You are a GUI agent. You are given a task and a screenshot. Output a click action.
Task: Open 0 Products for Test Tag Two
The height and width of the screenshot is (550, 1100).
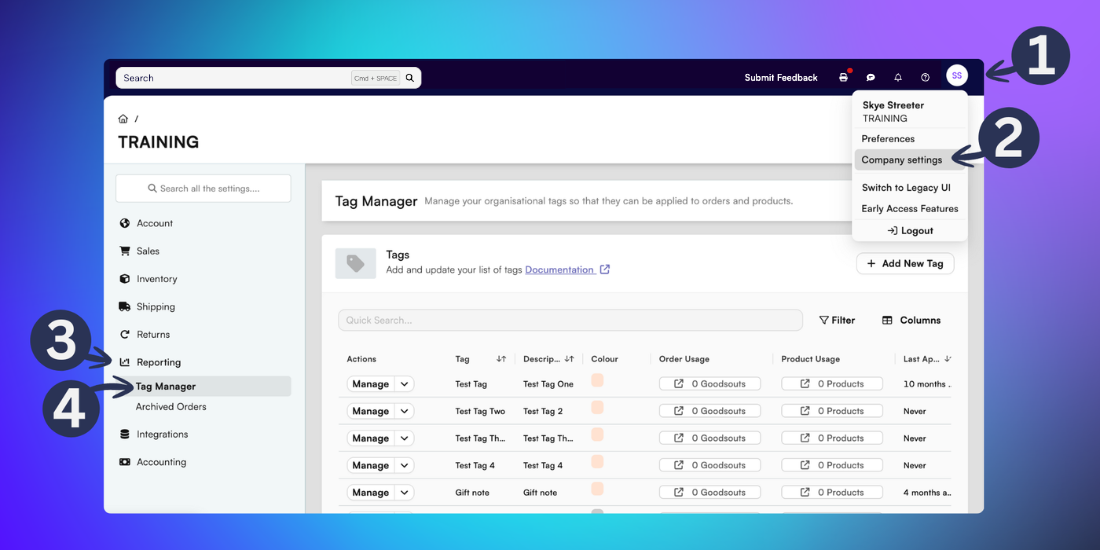tap(833, 411)
